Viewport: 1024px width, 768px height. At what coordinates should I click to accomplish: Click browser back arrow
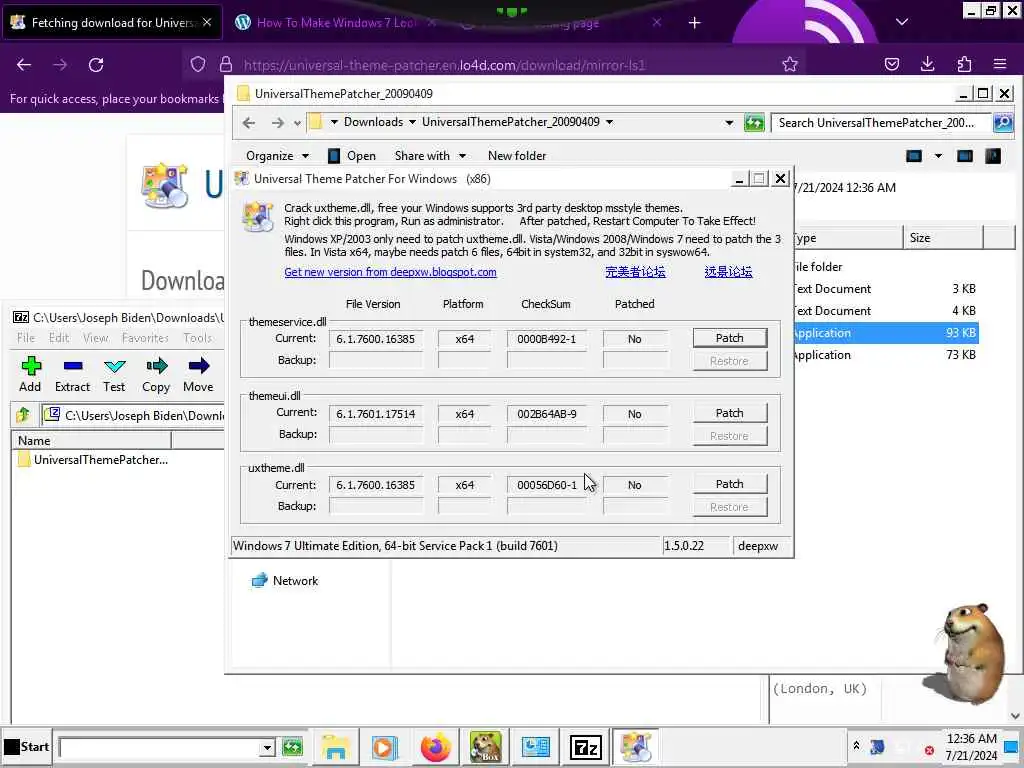(24, 65)
